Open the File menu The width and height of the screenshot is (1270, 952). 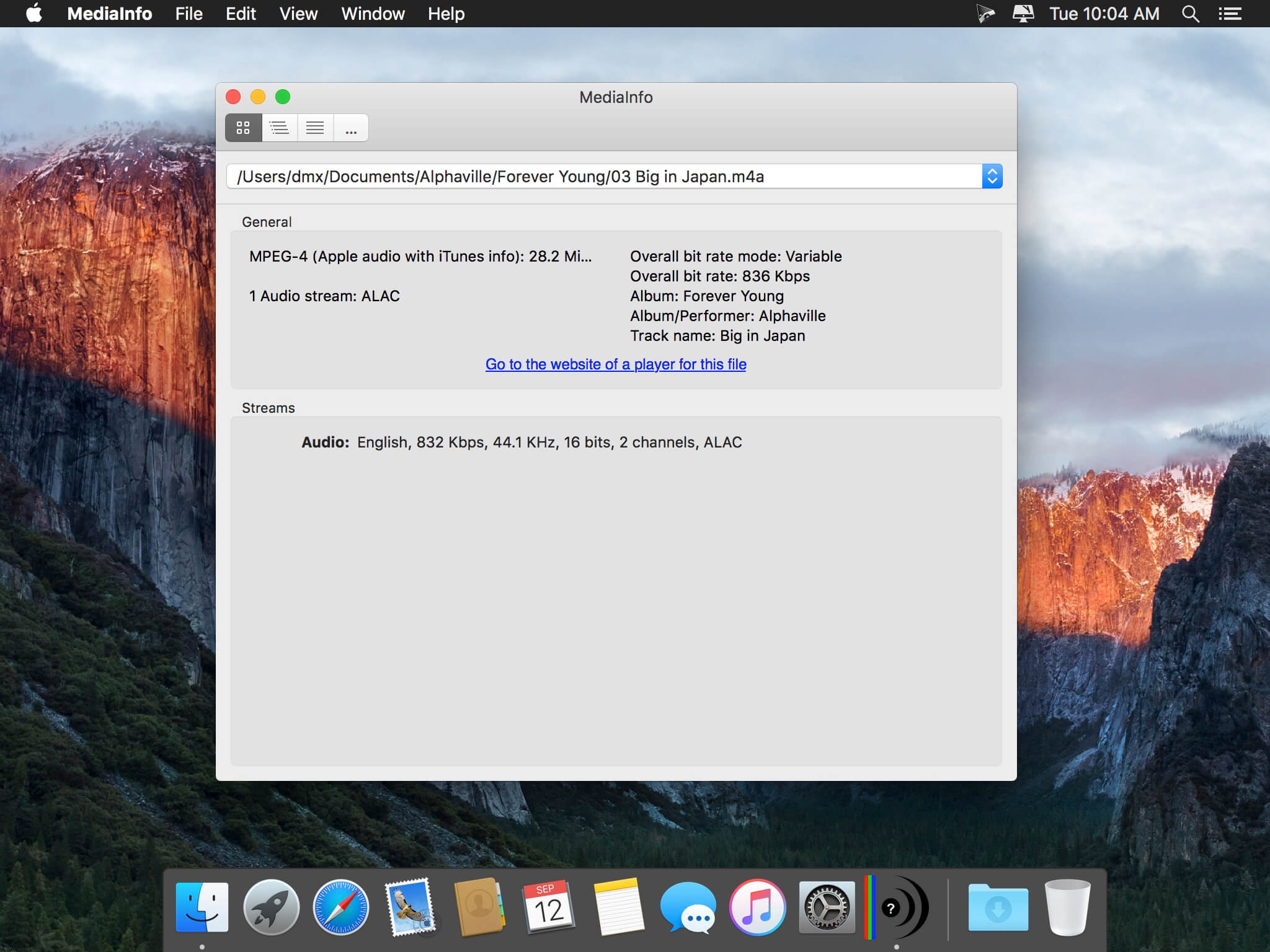pos(188,13)
